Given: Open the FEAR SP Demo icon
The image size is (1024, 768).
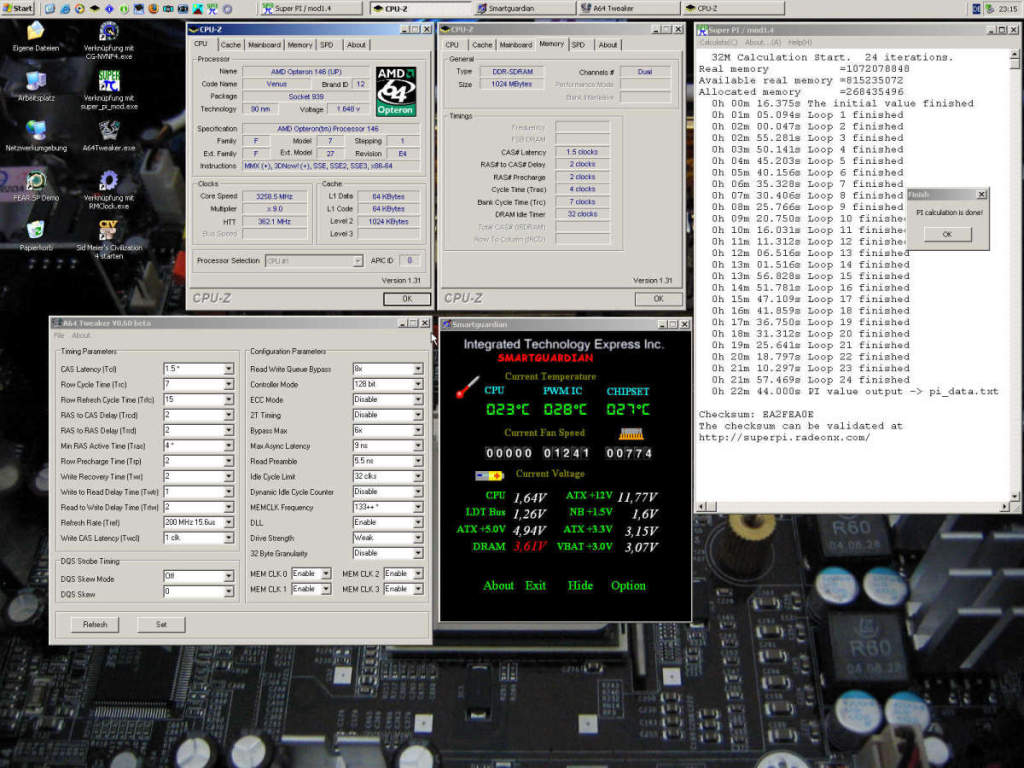Looking at the screenshot, I should coord(36,185).
